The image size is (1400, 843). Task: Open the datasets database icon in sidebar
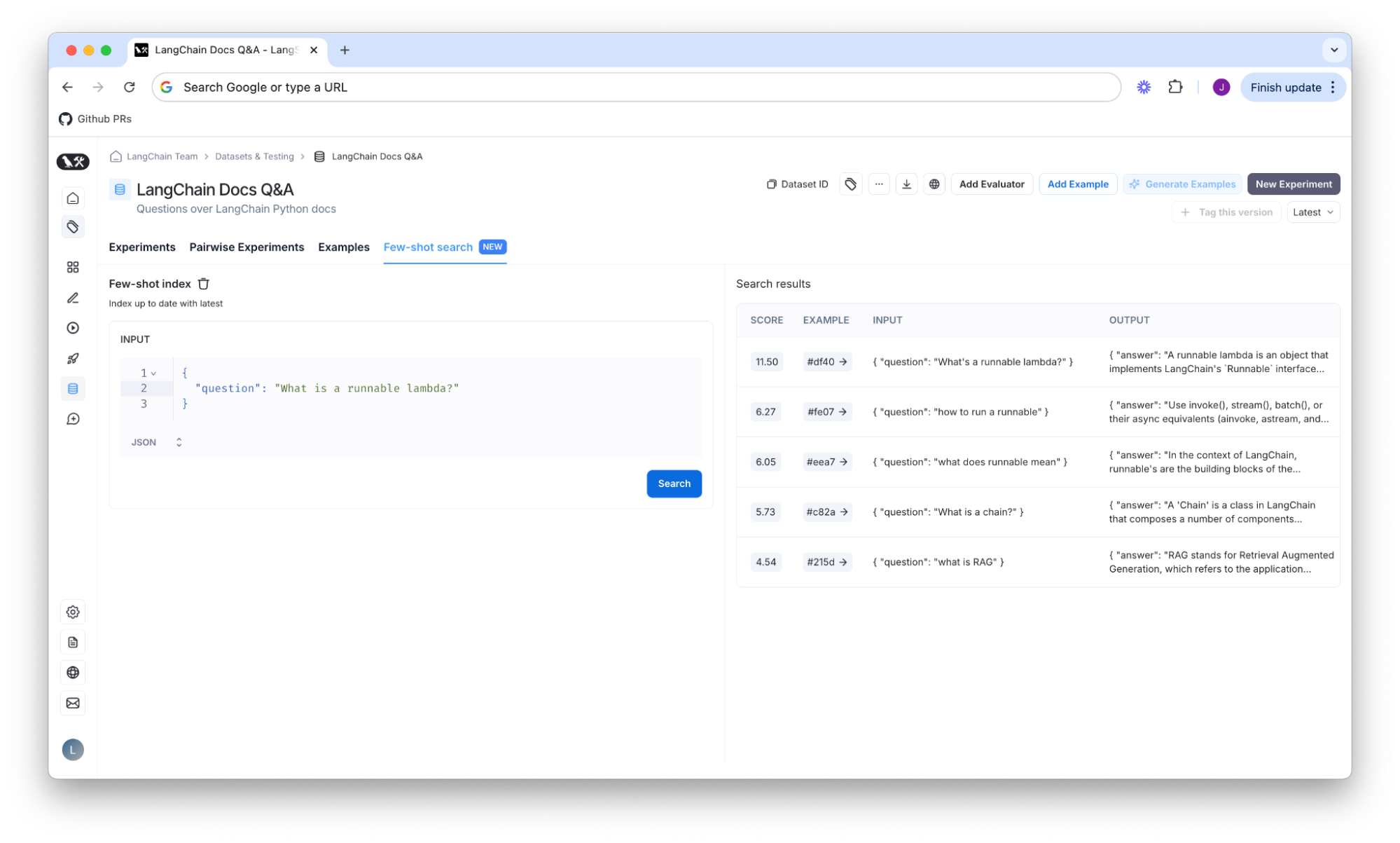[x=73, y=389]
